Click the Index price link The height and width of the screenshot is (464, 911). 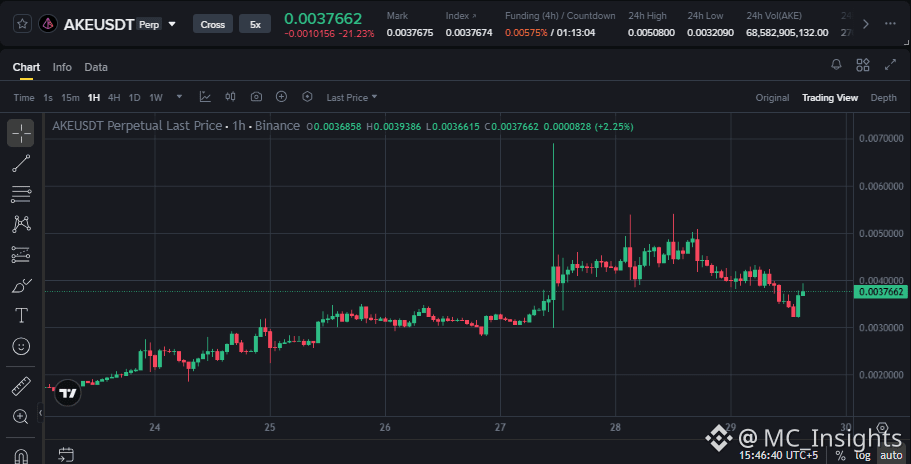point(461,16)
